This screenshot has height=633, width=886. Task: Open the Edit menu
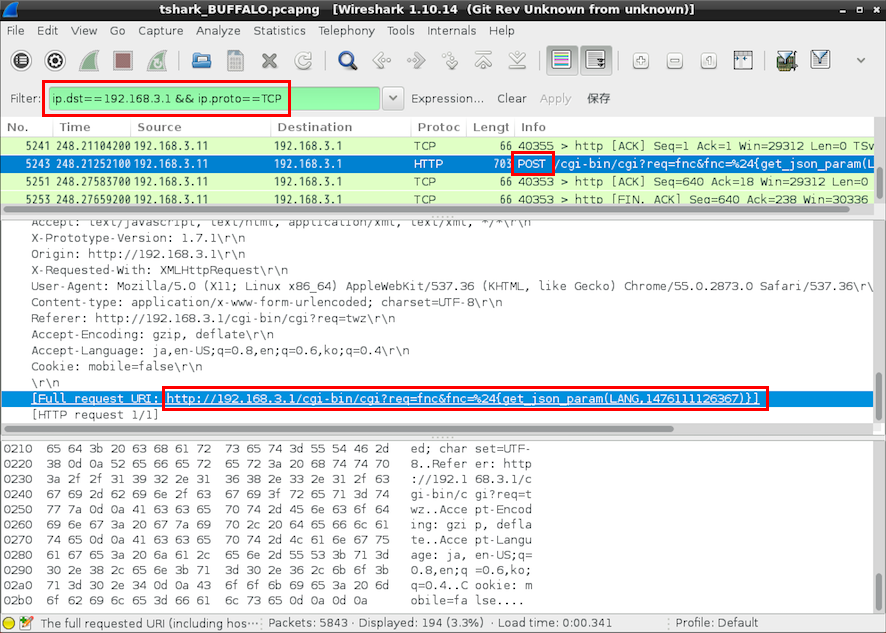pos(47,31)
